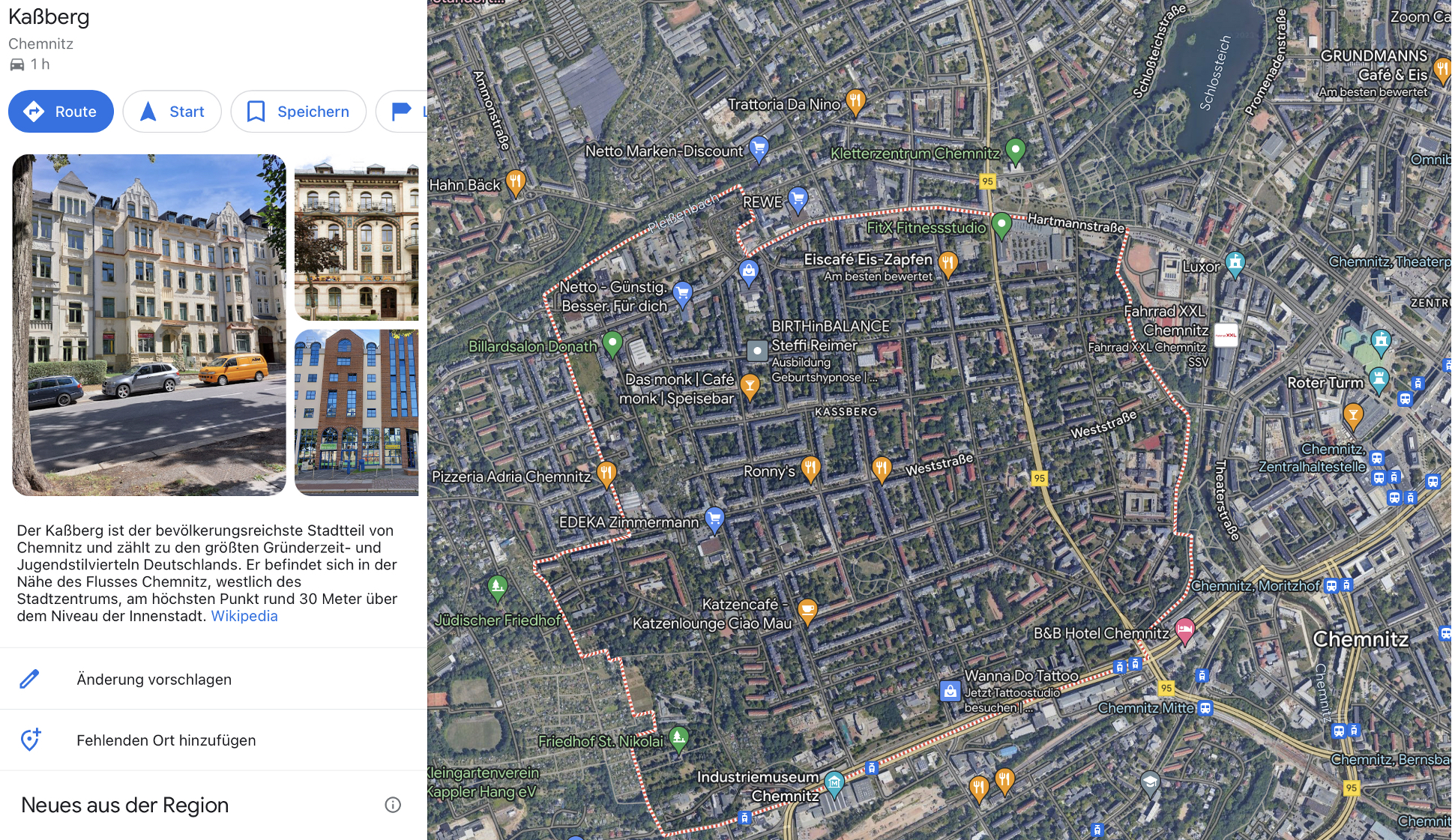Click the Hartmannstraße street label
This screenshot has width=1452, height=840.
(x=1076, y=223)
